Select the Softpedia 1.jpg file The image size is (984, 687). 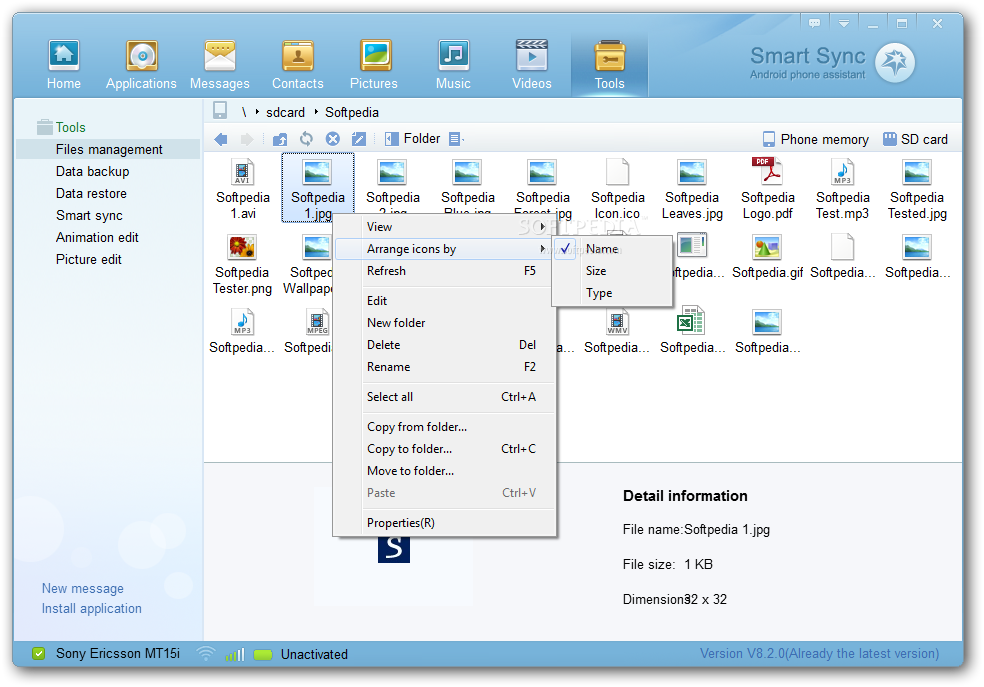318,188
